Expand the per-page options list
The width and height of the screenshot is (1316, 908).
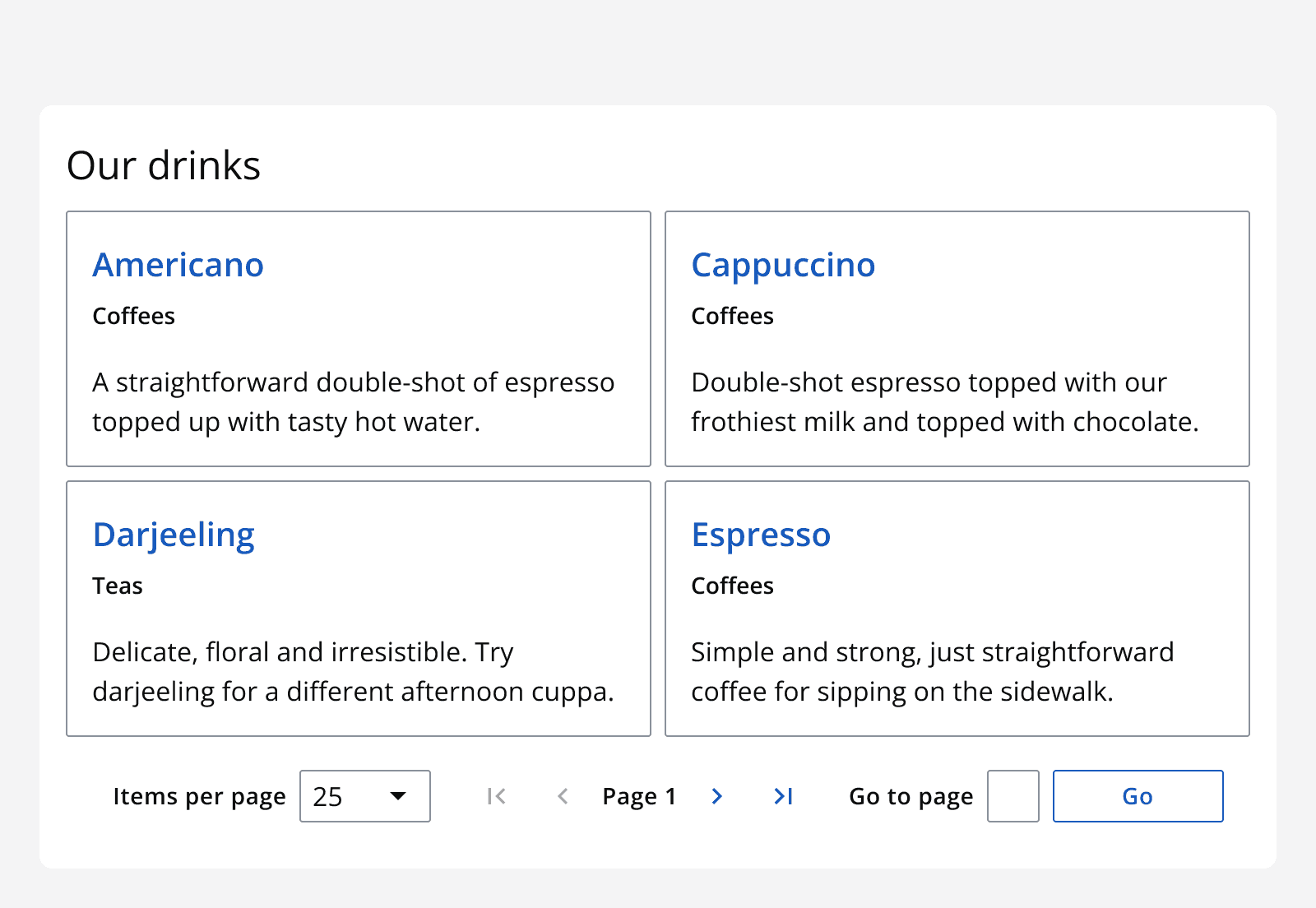[364, 795]
